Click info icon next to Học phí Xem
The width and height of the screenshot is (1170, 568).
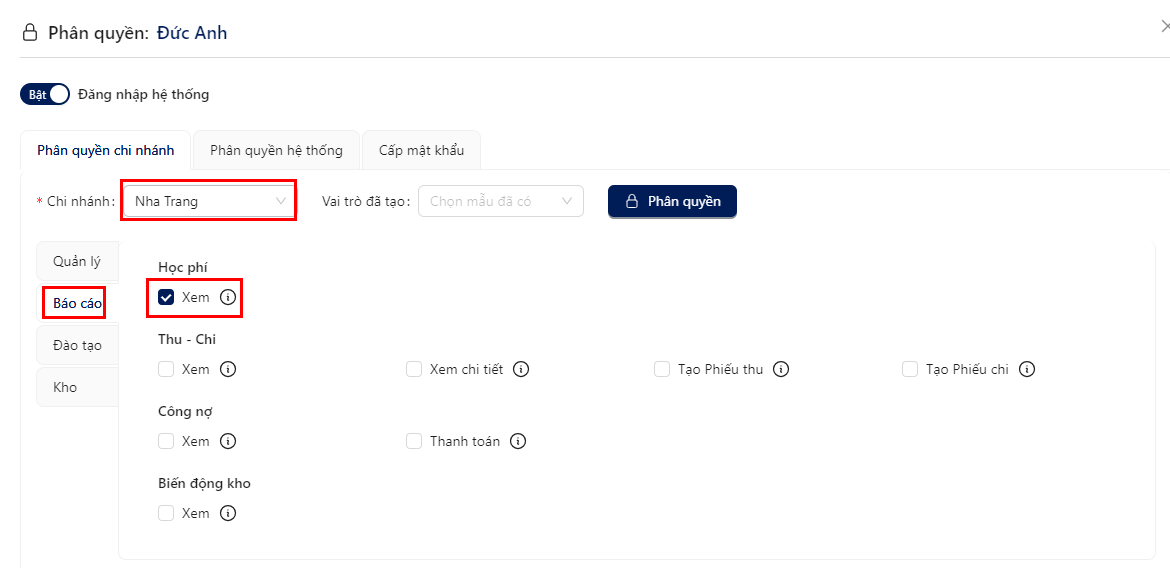click(x=228, y=297)
